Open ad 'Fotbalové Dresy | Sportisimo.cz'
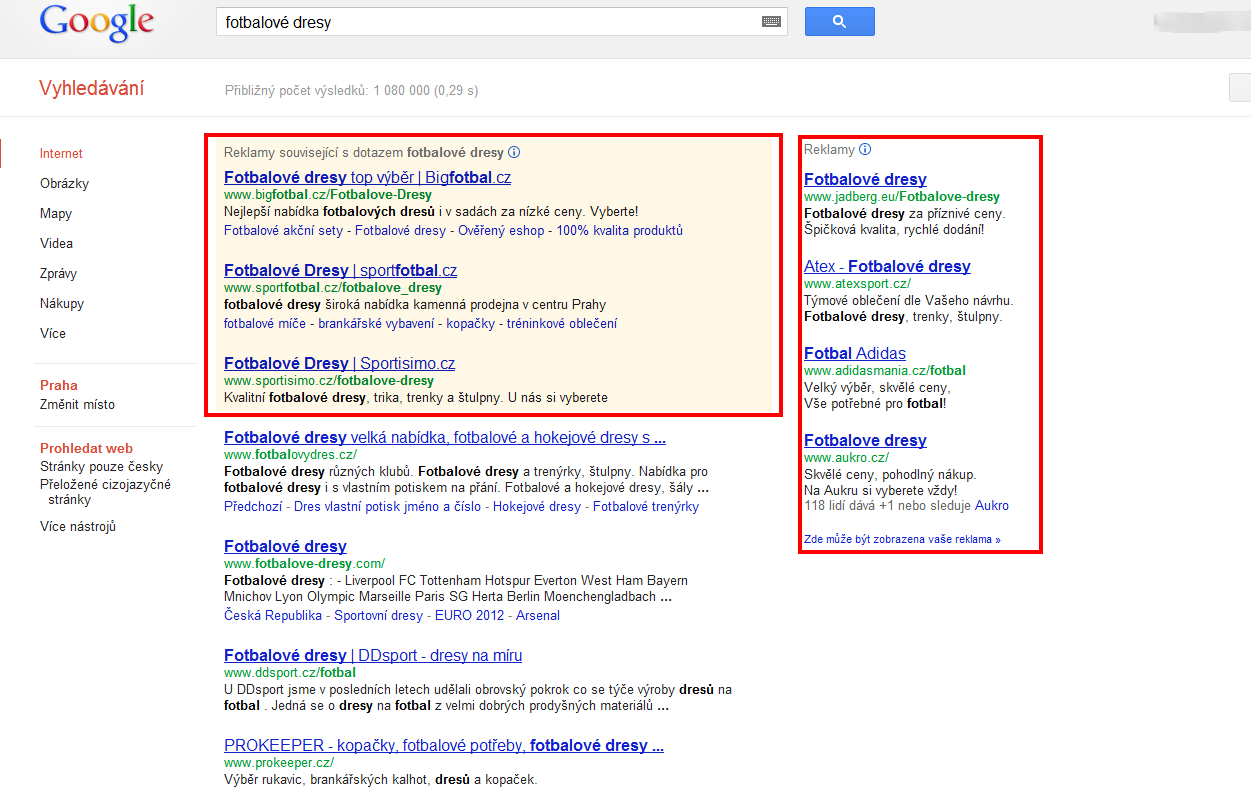Viewport: 1251px width, 804px height. (x=339, y=364)
